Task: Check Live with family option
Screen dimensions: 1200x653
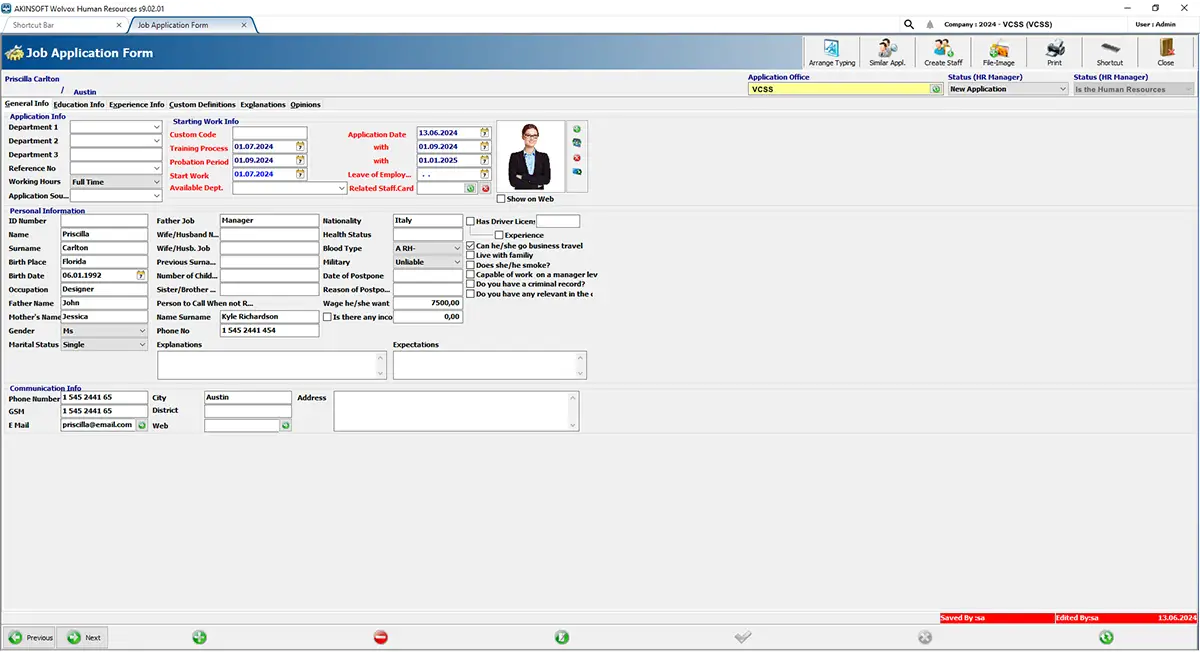Action: [x=471, y=256]
